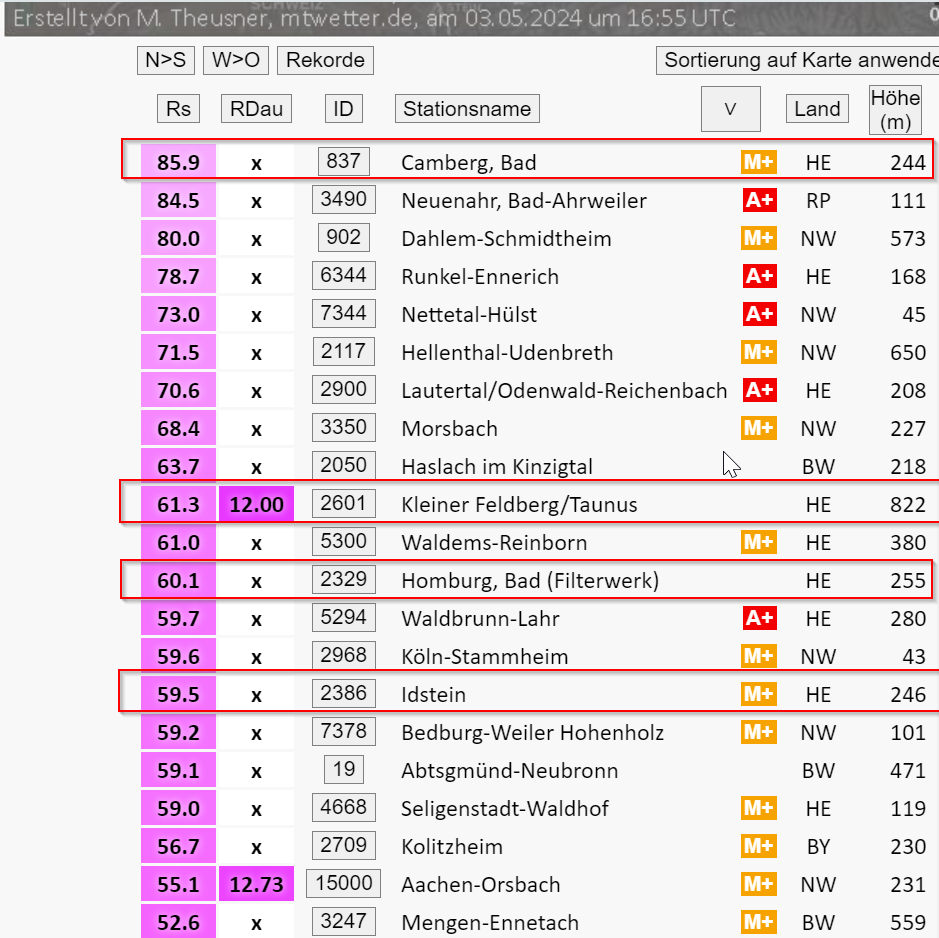Open station ID 15000 Aachen-Orsbach
The image size is (939, 938).
pos(344,883)
